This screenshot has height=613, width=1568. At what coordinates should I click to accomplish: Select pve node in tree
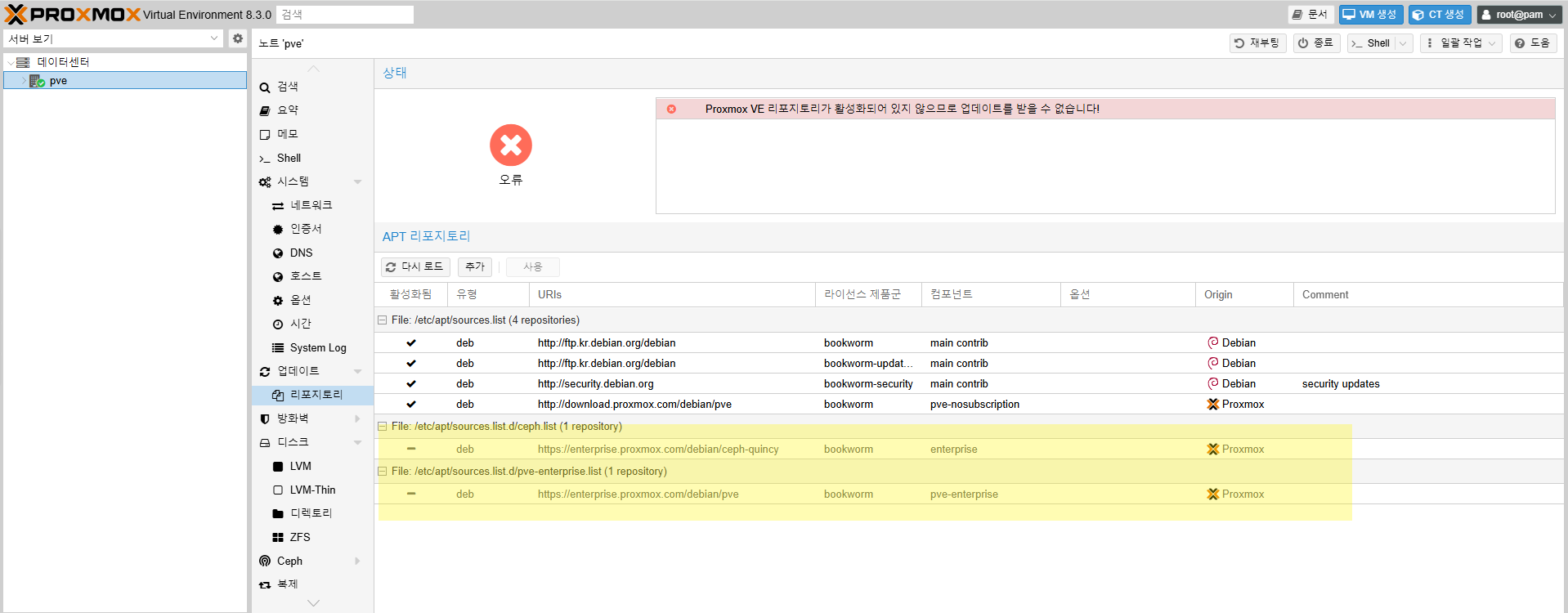[125, 81]
